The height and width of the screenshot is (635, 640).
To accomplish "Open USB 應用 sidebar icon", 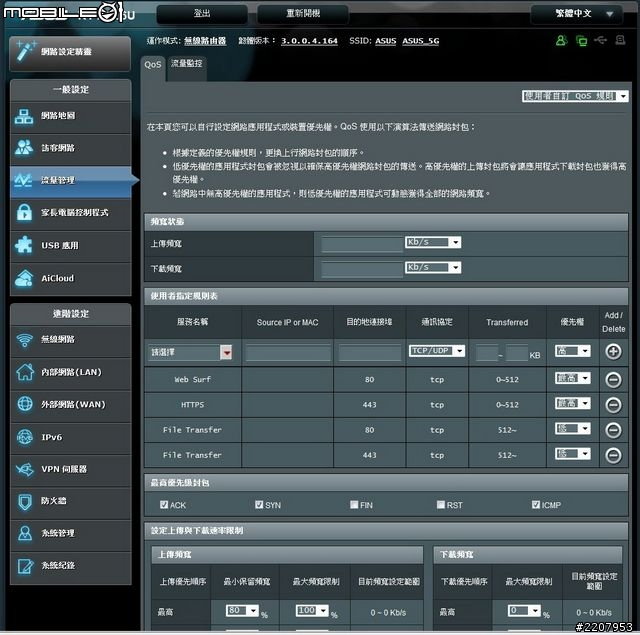I will tap(25, 245).
